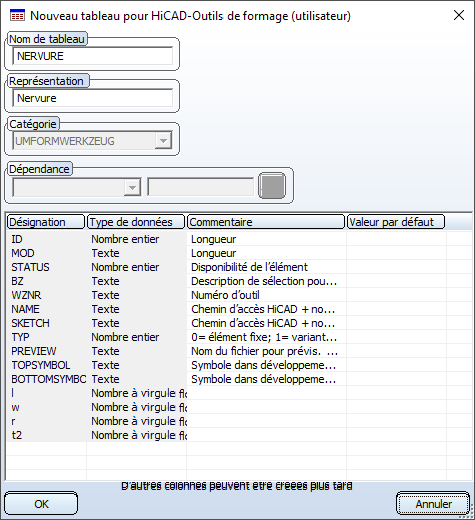The width and height of the screenshot is (475, 520).
Task: Click data type of ID row
Action: point(125,239)
